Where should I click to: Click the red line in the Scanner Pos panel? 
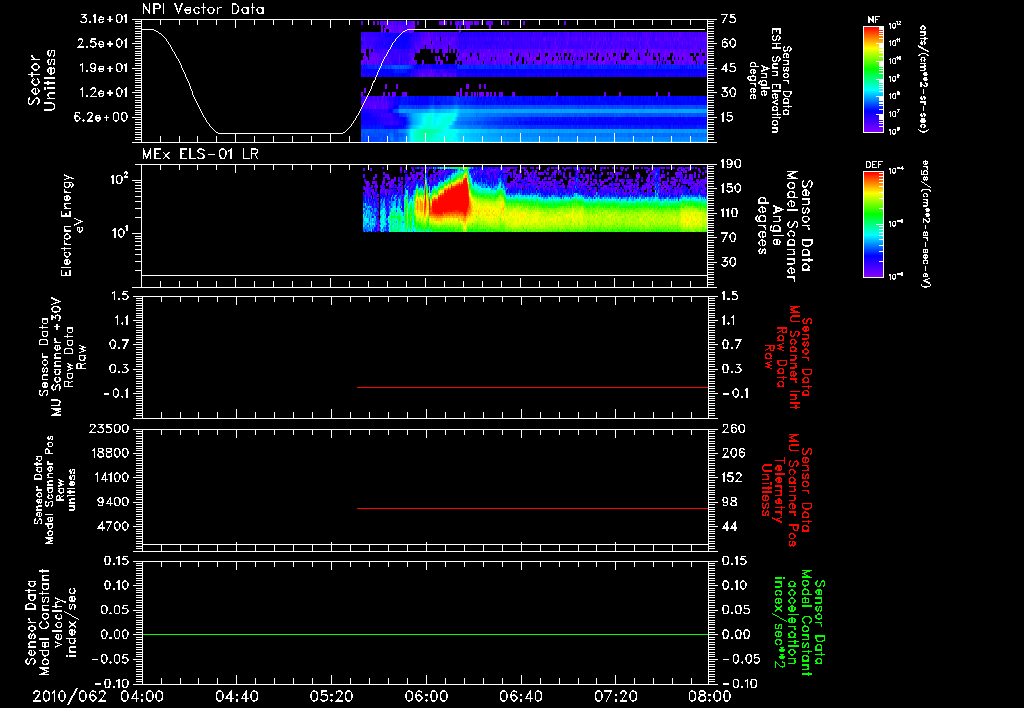532,508
